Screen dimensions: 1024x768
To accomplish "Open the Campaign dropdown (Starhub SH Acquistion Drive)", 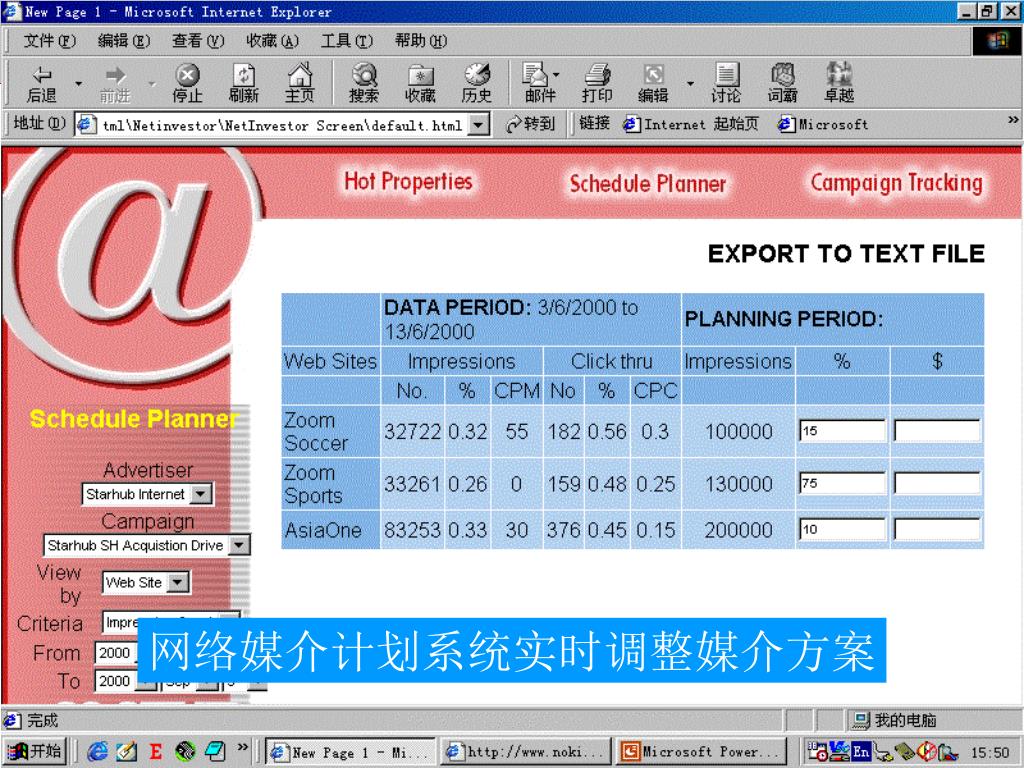I will [x=240, y=545].
